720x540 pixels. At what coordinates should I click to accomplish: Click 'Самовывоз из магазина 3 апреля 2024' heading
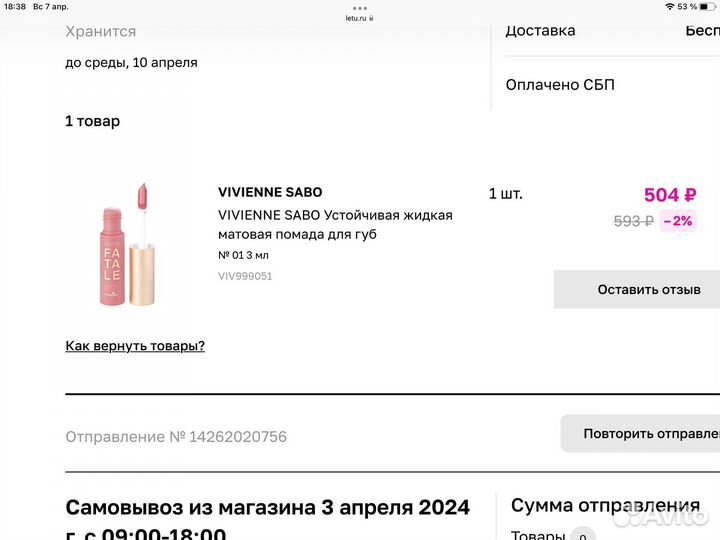pos(268,507)
